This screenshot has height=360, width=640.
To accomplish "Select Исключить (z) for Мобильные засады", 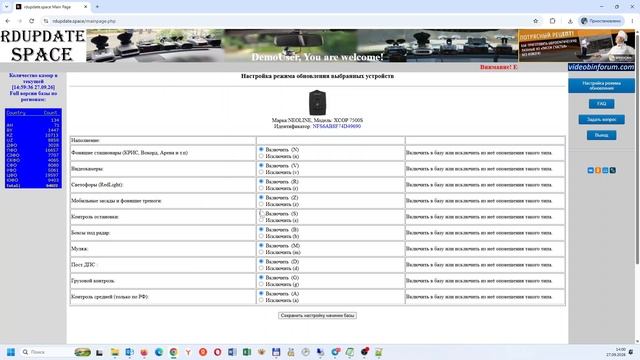I will [261, 204].
